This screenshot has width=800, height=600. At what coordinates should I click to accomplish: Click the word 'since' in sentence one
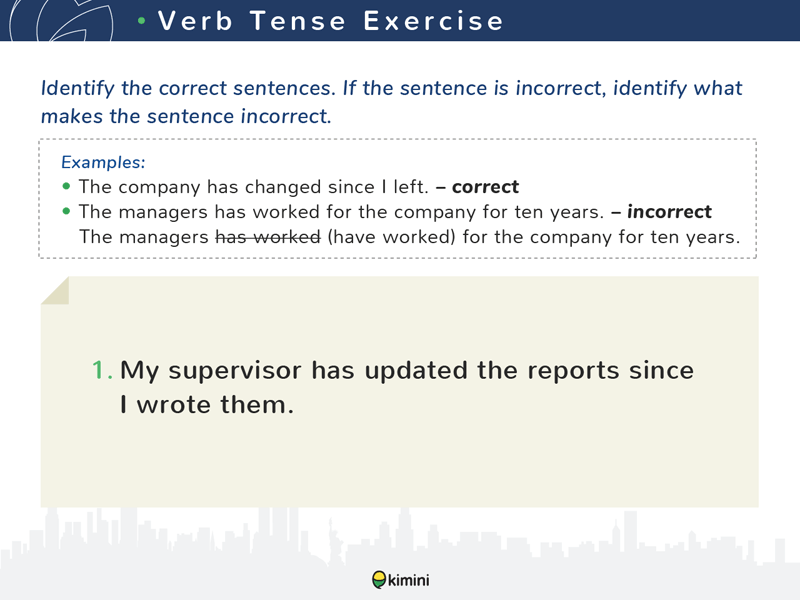coord(661,370)
